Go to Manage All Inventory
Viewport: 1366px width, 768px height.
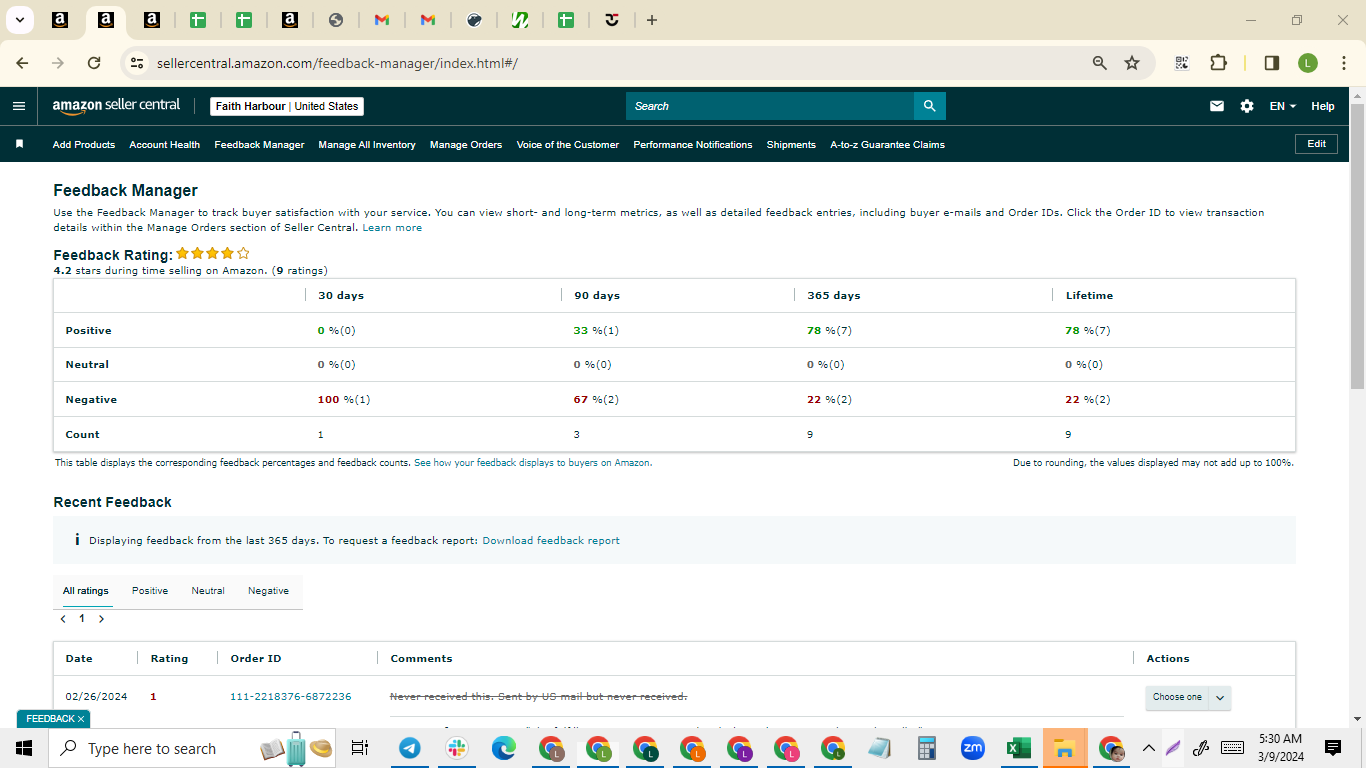click(367, 144)
